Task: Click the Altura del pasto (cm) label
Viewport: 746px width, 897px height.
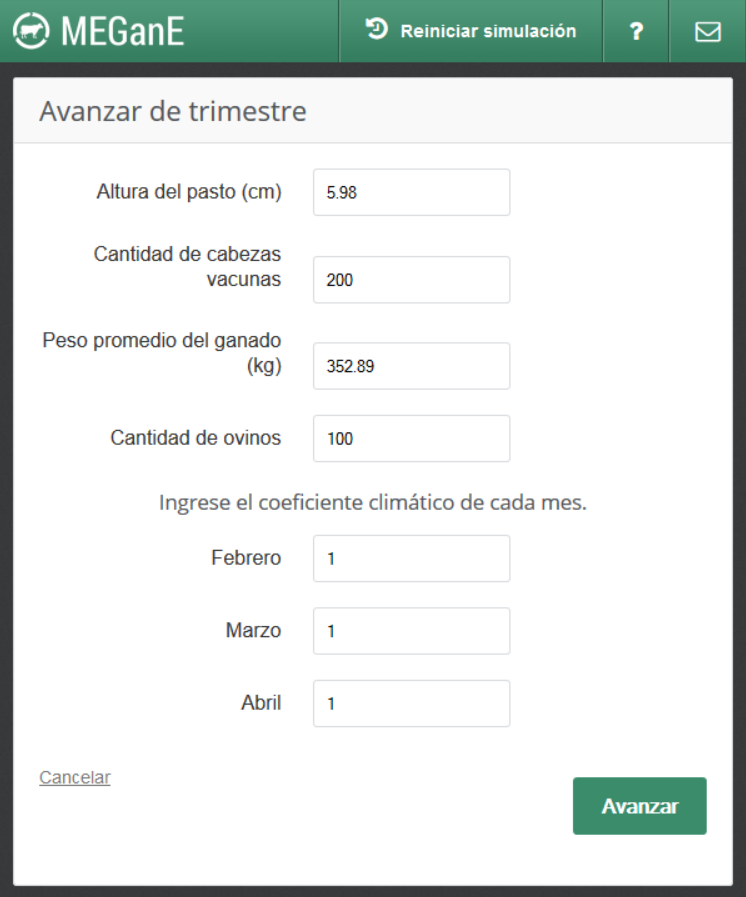Action: click(x=189, y=192)
